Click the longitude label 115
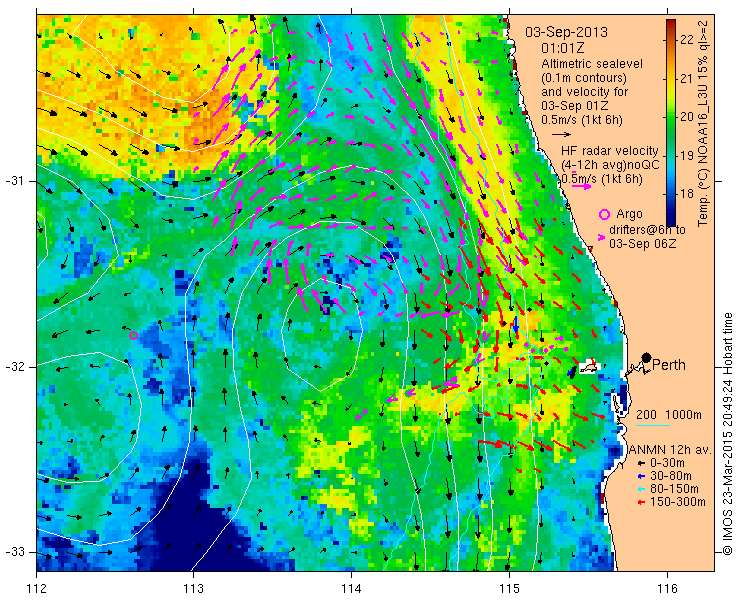The width and height of the screenshot is (740, 600). coord(509,589)
